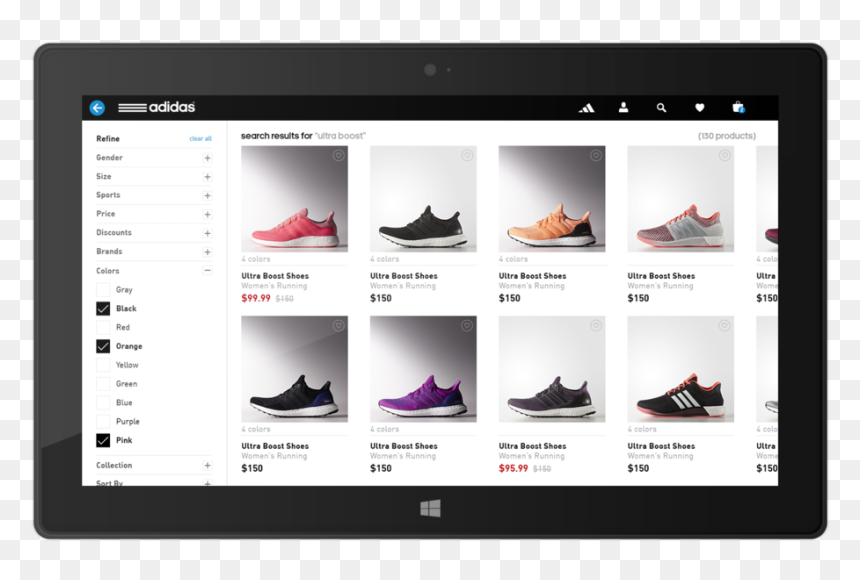The height and width of the screenshot is (580, 860).
Task: Favorite the black-blue shoe in bottom row
Action: pyautogui.click(x=338, y=325)
